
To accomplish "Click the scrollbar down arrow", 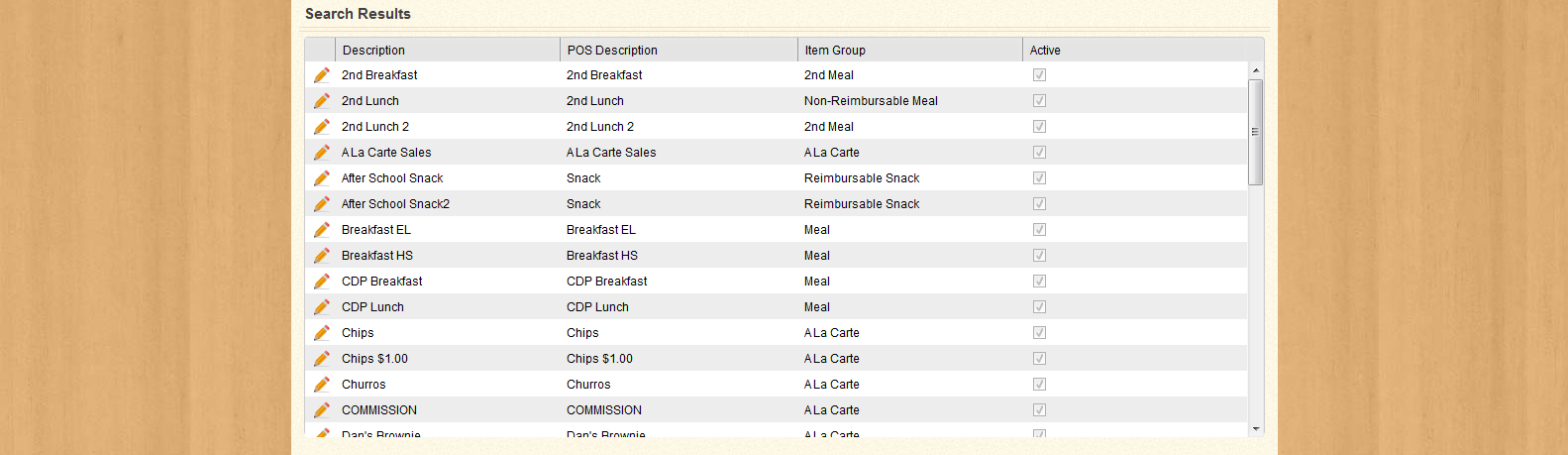I will [x=1256, y=429].
